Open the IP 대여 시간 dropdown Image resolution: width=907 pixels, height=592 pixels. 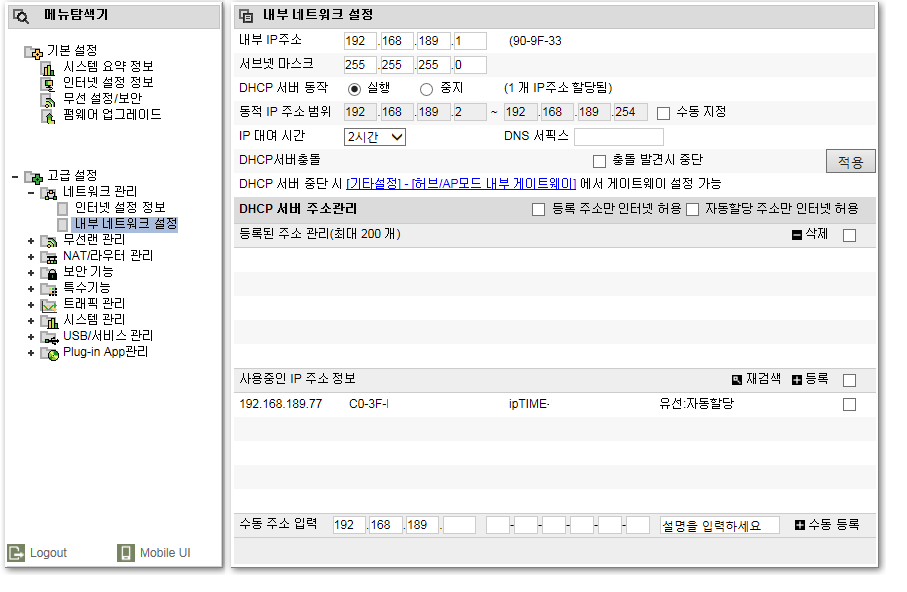375,137
